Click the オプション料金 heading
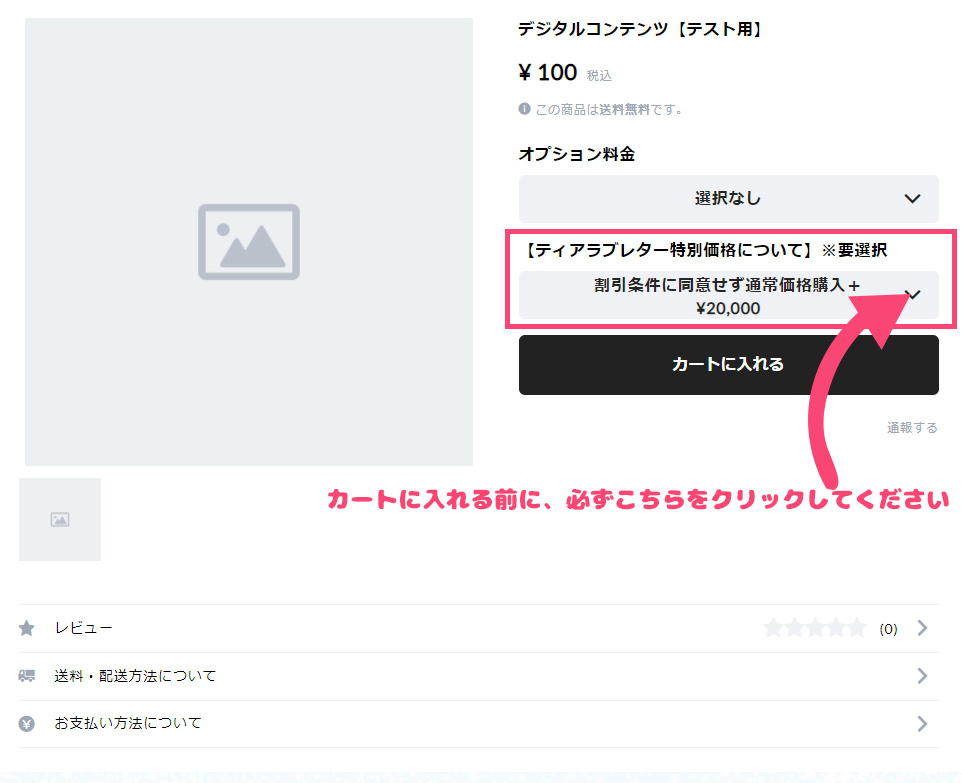The image size is (962, 783). [x=577, y=154]
